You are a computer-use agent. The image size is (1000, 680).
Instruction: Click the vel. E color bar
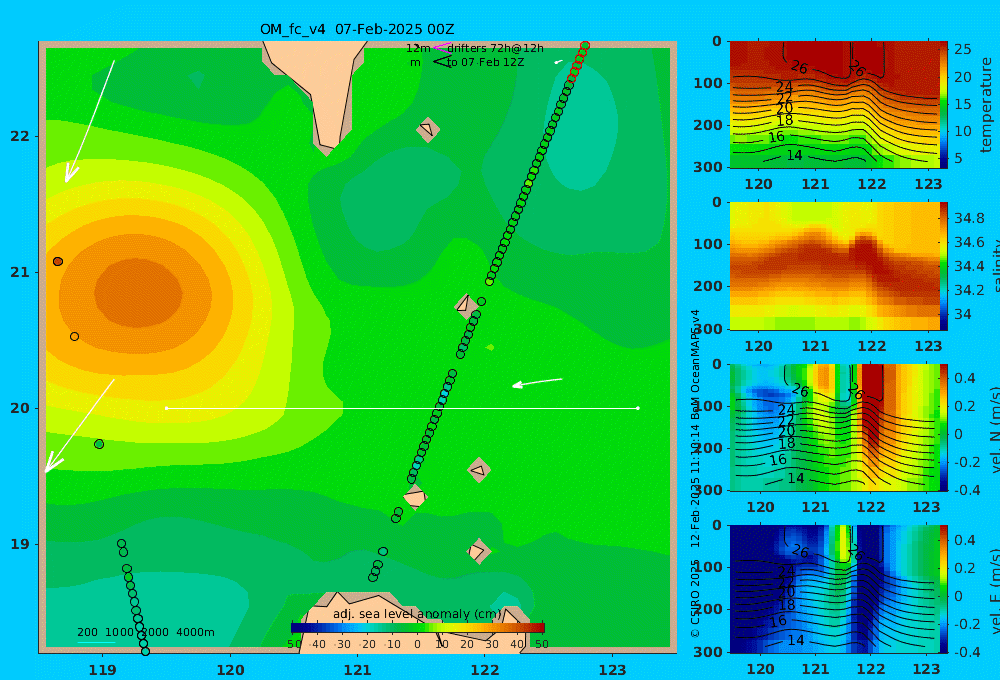click(943, 589)
